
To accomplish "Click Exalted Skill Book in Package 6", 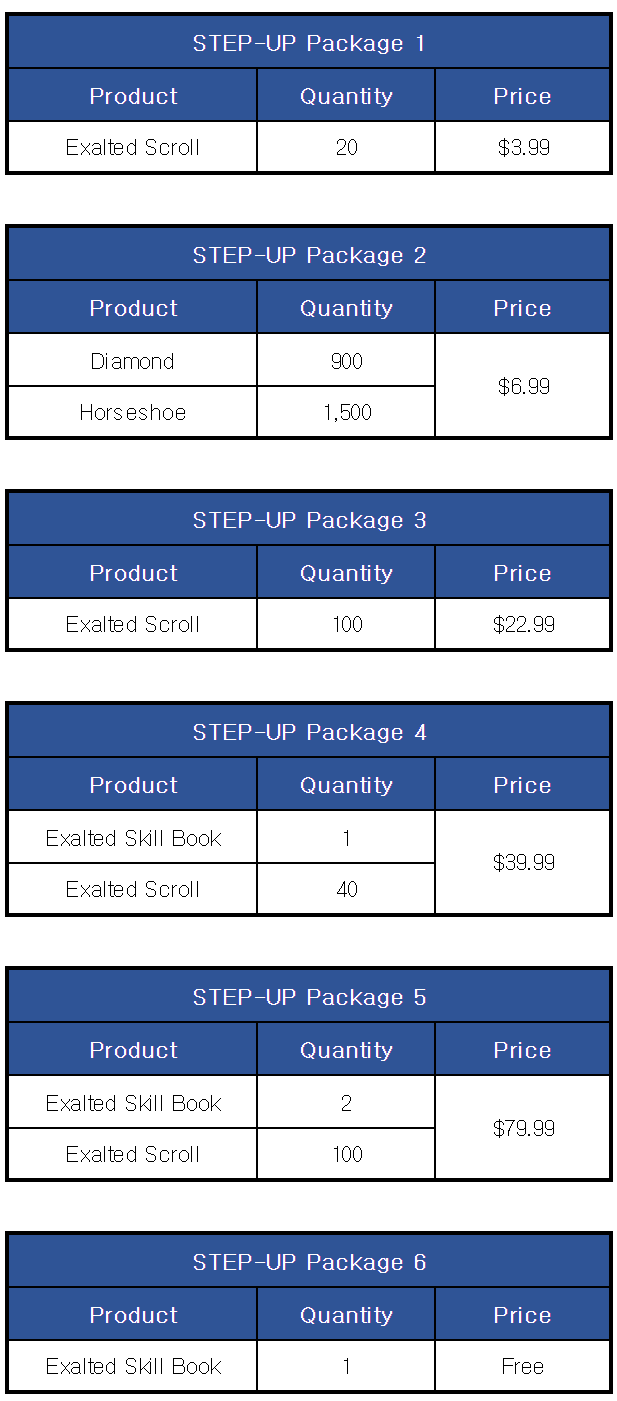I will pos(132,1366).
